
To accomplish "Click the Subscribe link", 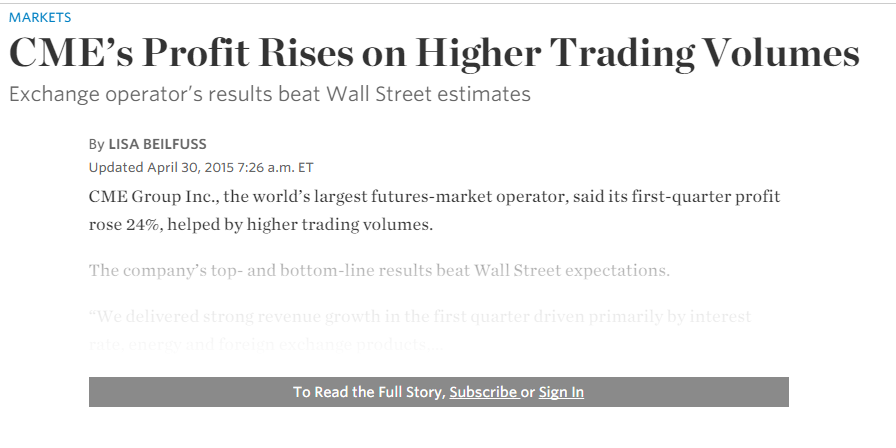I will (483, 392).
